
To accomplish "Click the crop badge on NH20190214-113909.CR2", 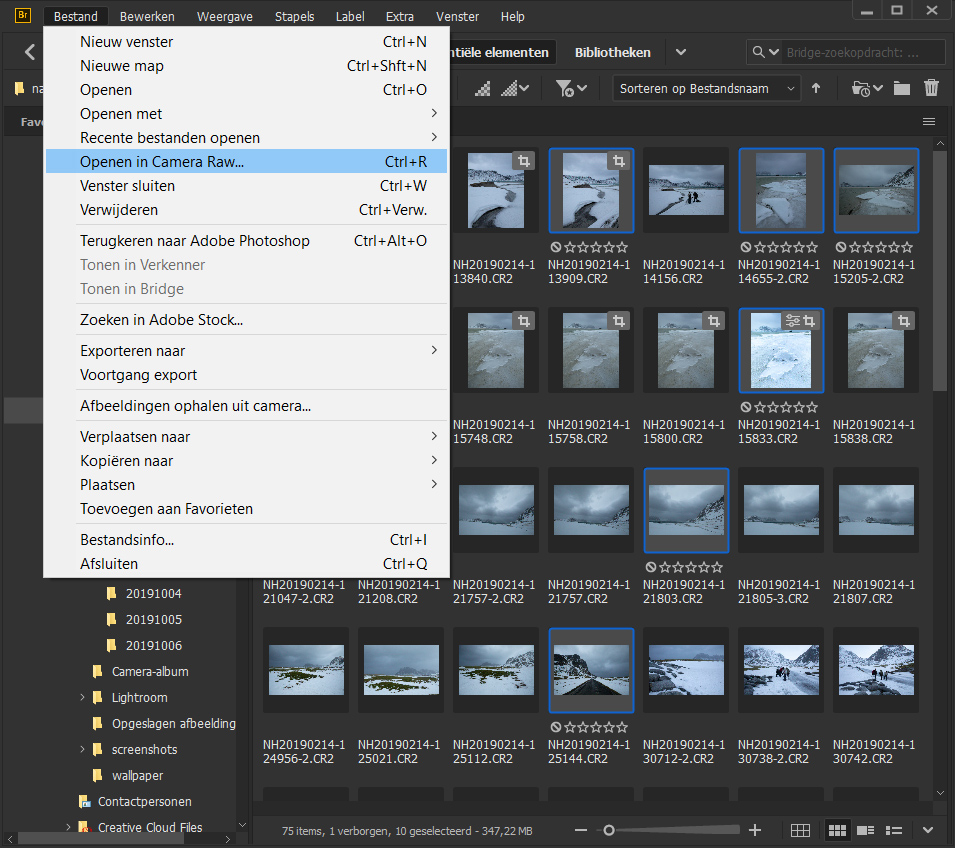I will 619,161.
